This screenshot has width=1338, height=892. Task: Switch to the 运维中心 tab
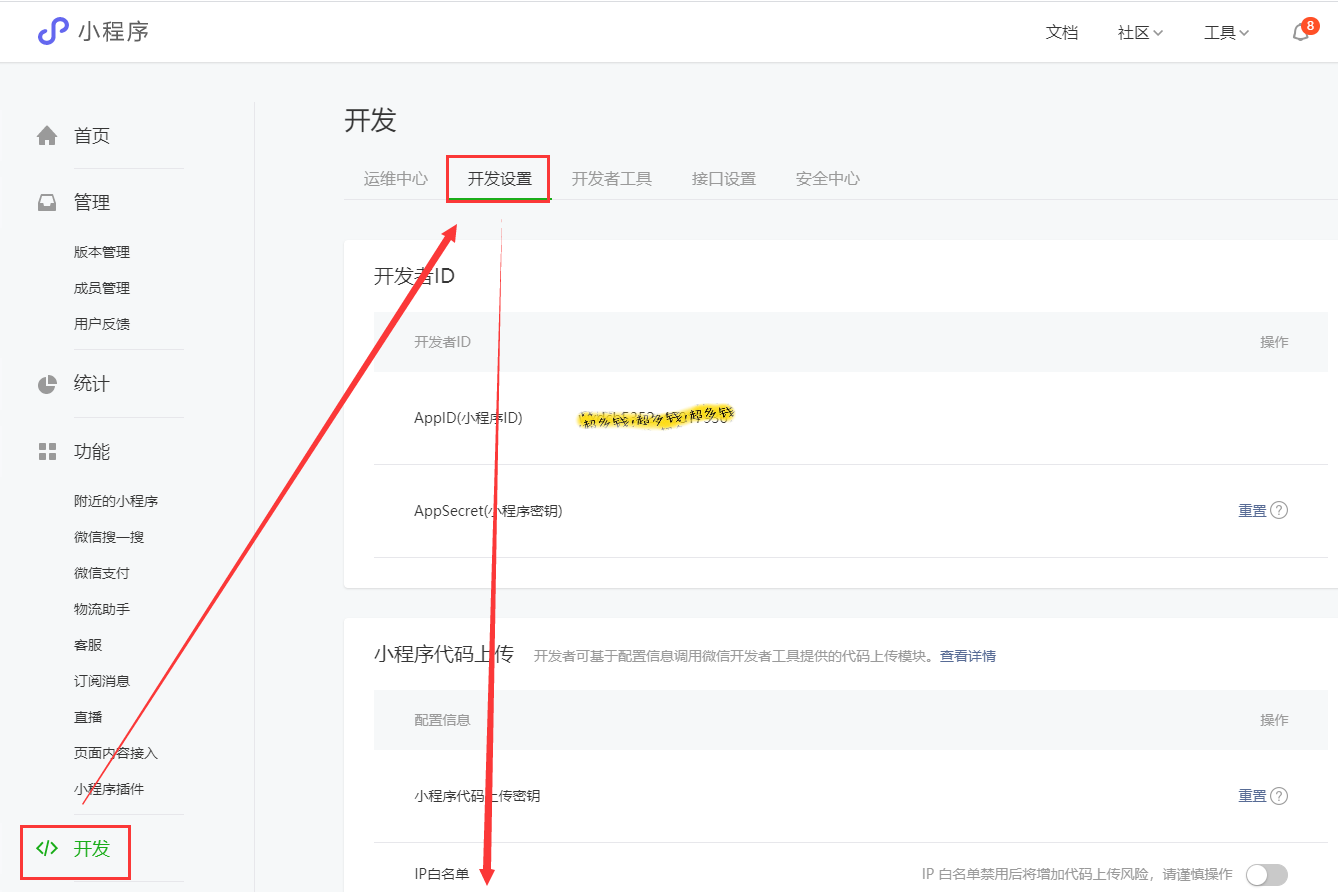[x=396, y=179]
